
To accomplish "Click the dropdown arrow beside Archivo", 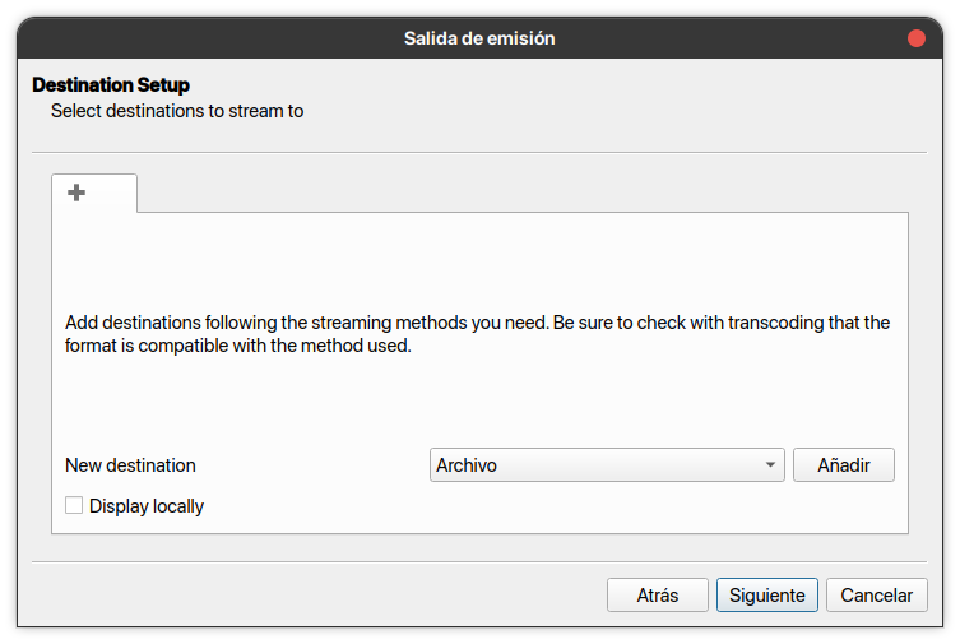I will [769, 465].
